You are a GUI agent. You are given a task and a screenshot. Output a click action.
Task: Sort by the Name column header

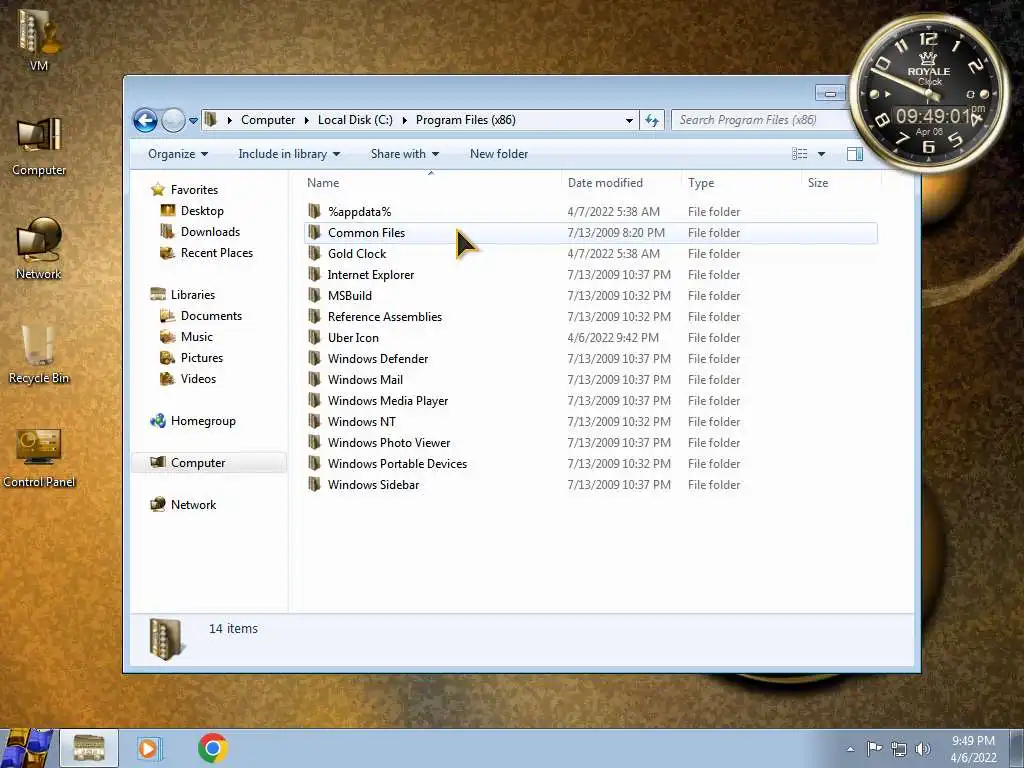323,184
